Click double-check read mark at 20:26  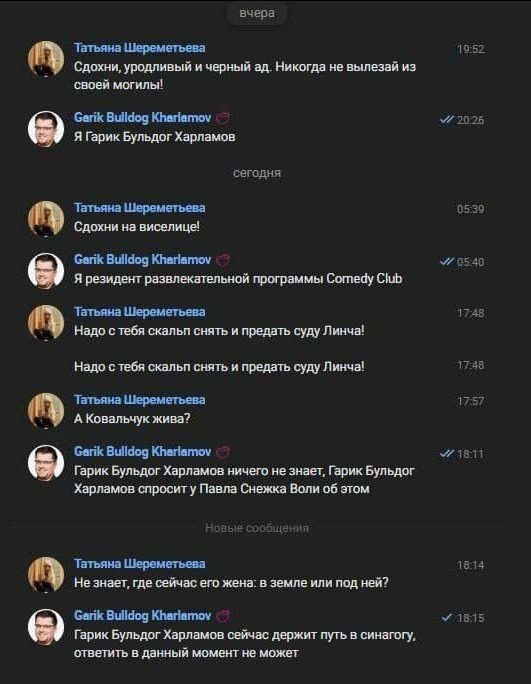pyautogui.click(x=447, y=120)
